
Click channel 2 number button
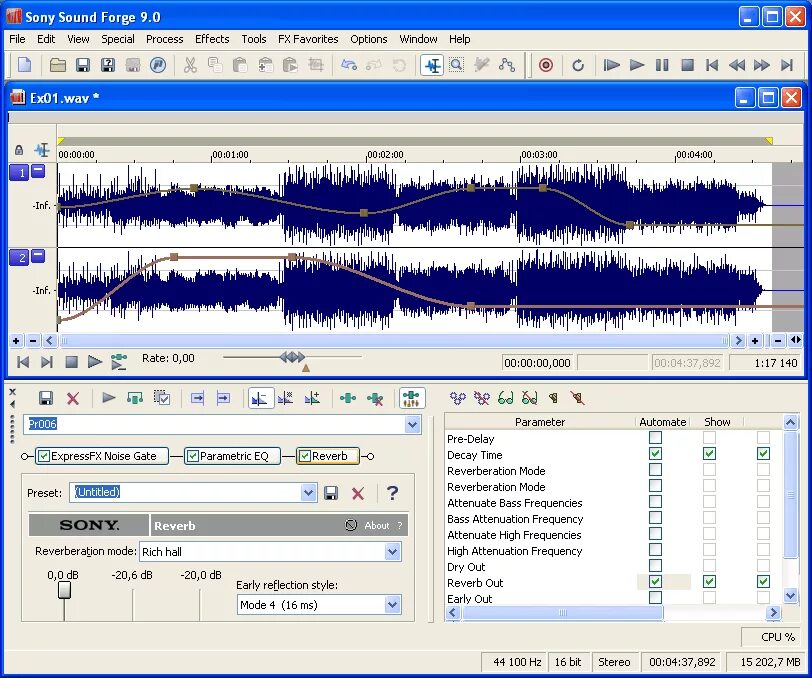[x=19, y=258]
